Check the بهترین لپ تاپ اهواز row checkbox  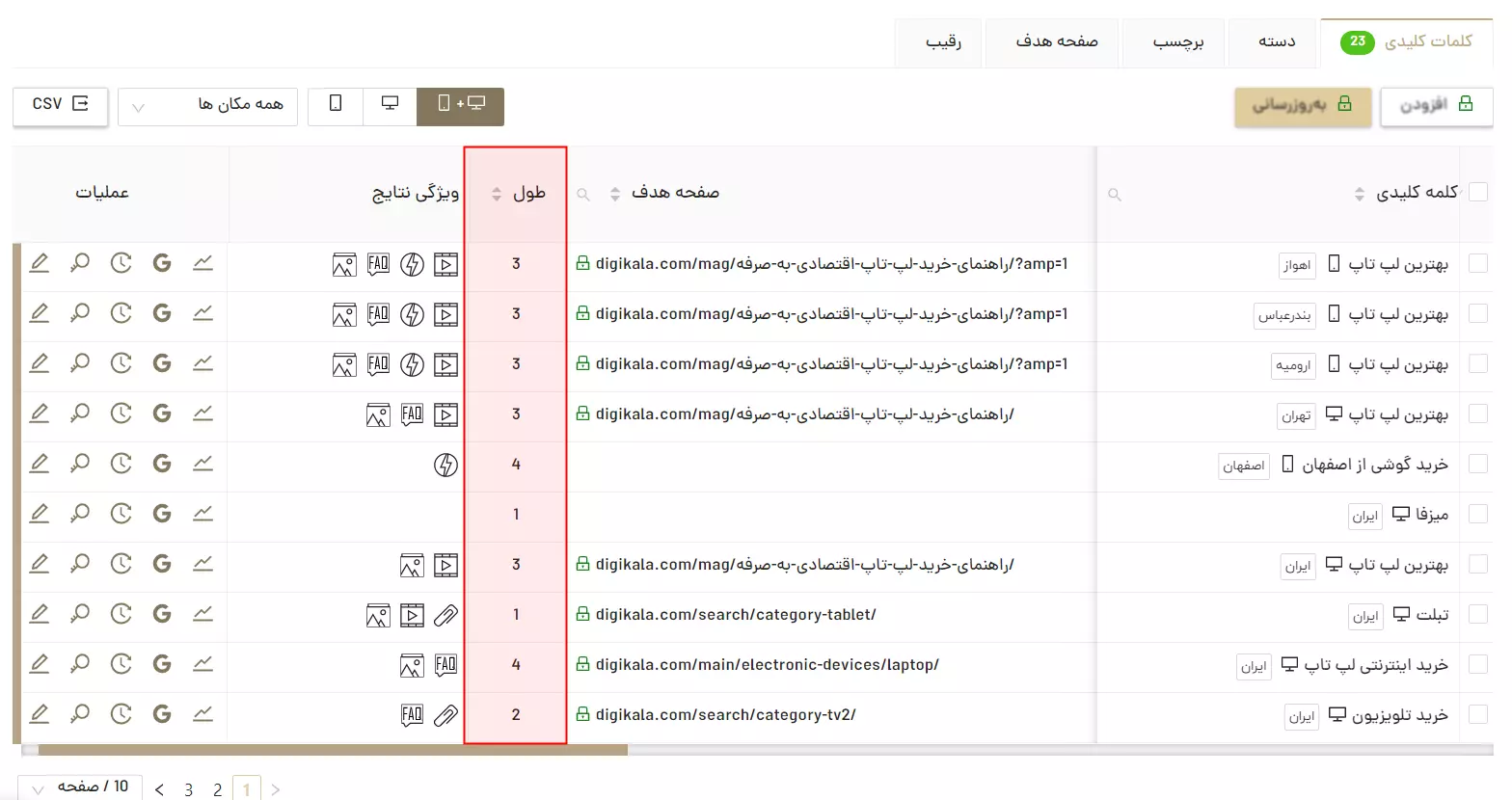[x=1477, y=263]
